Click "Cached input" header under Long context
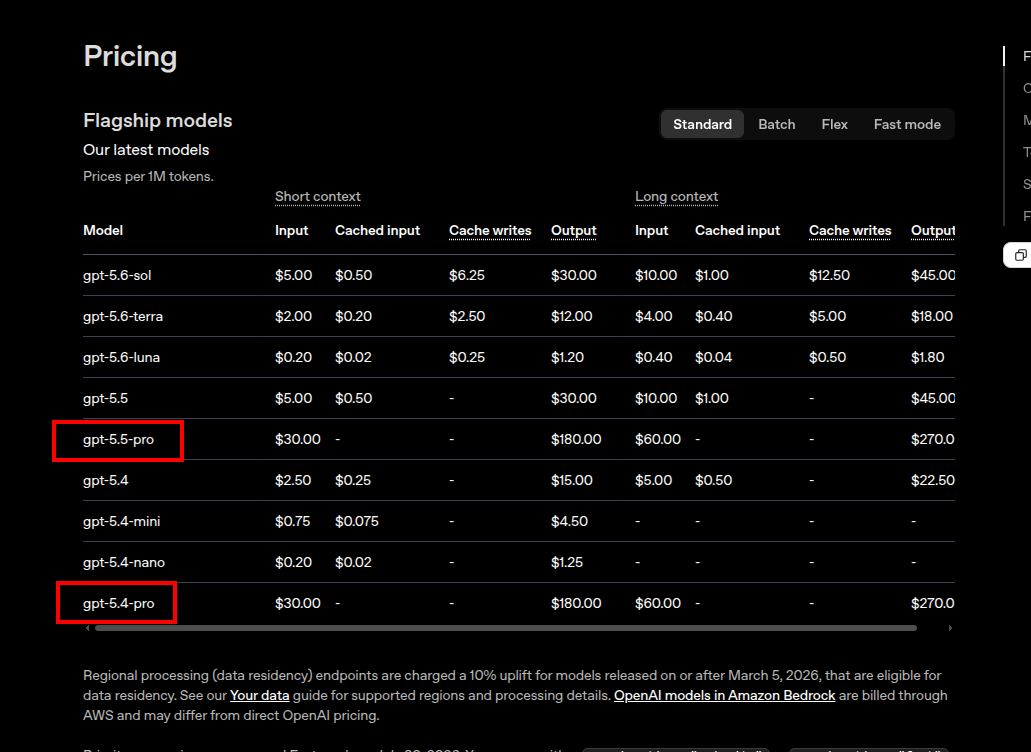This screenshot has width=1031, height=752. coord(737,231)
